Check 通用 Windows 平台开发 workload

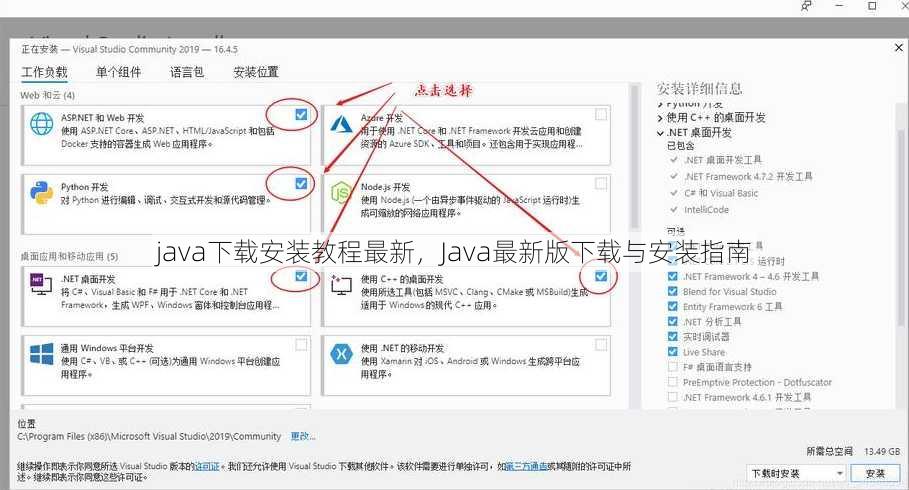pyautogui.click(x=301, y=345)
